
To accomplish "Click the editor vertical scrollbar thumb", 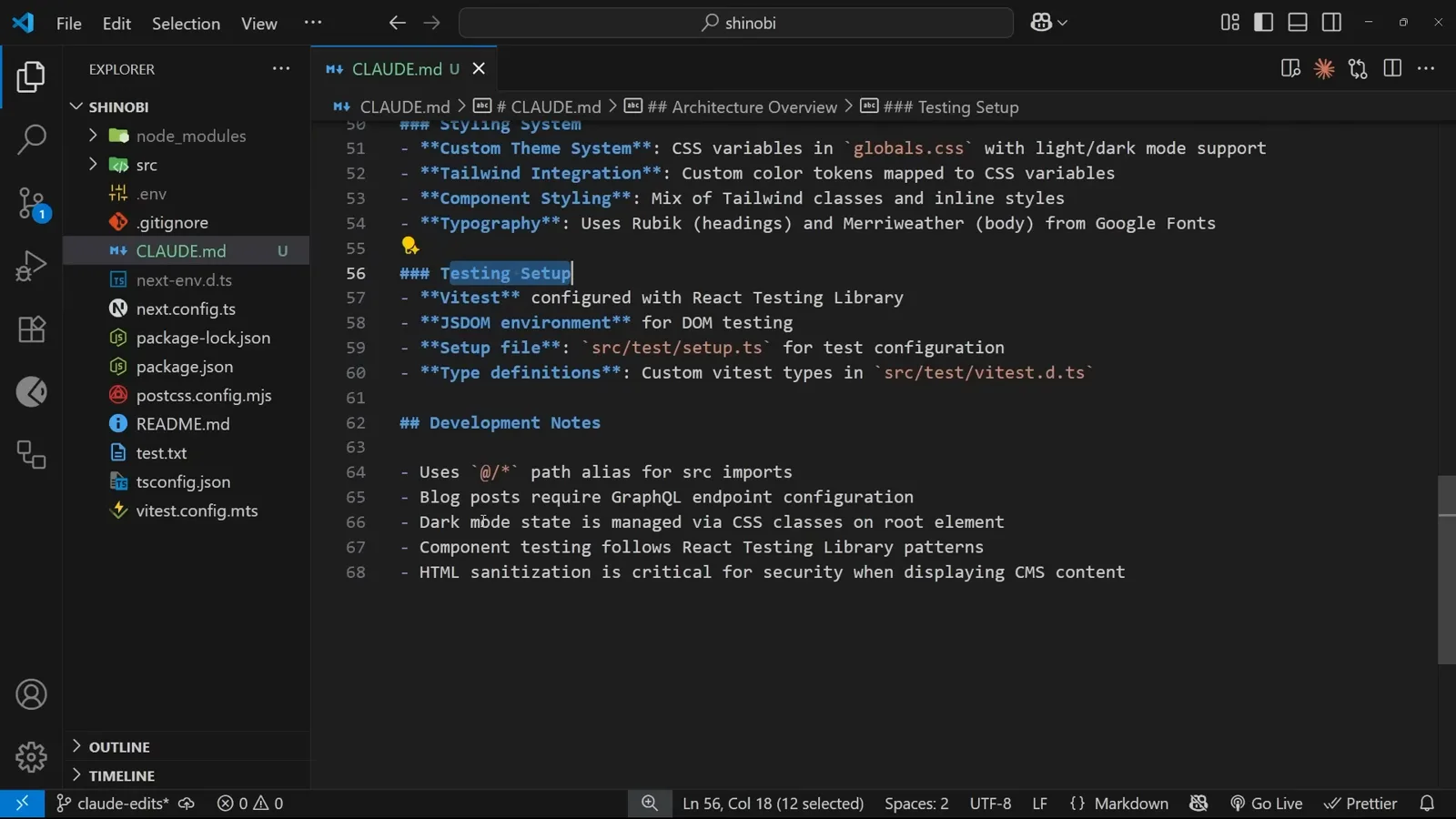I will (x=1446, y=570).
